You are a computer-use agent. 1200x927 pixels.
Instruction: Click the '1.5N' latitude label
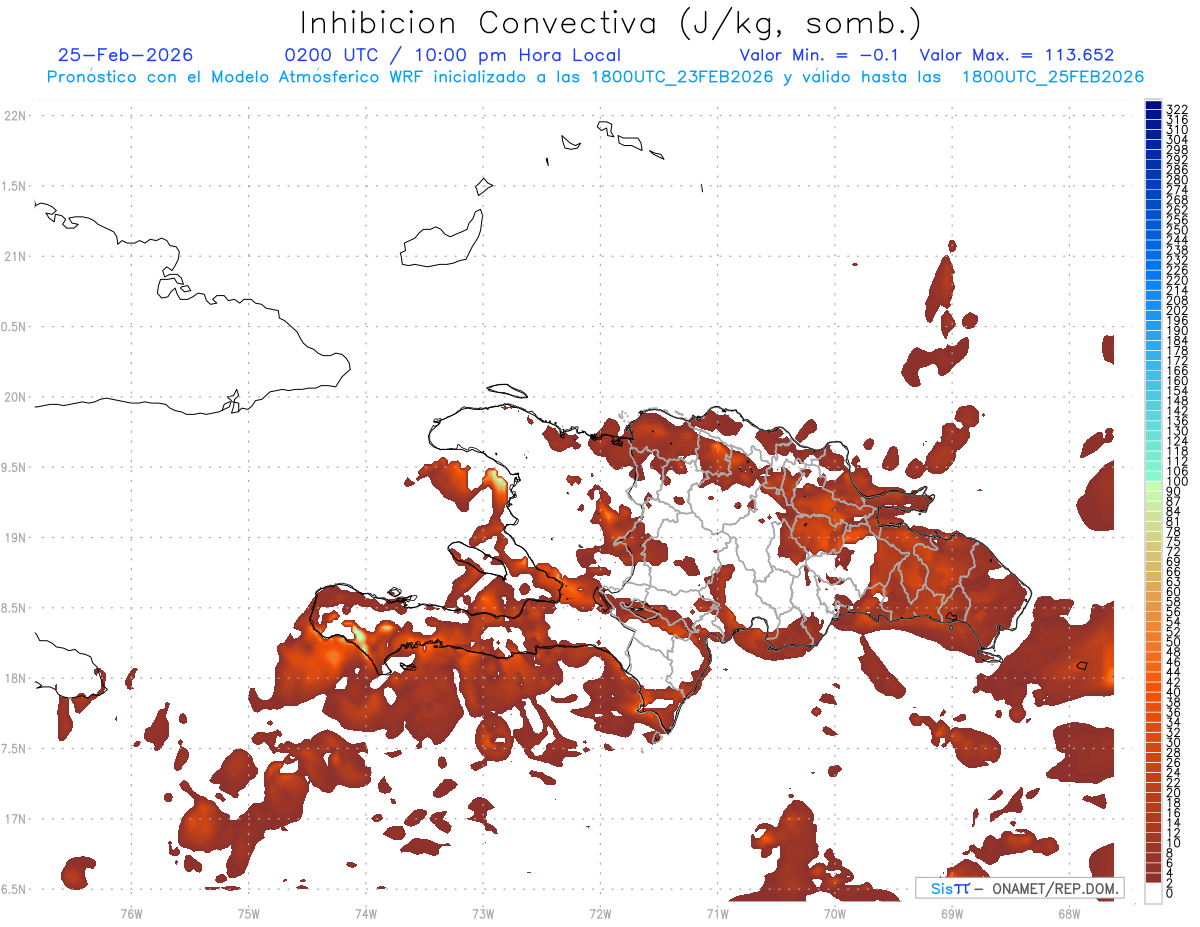[15, 186]
